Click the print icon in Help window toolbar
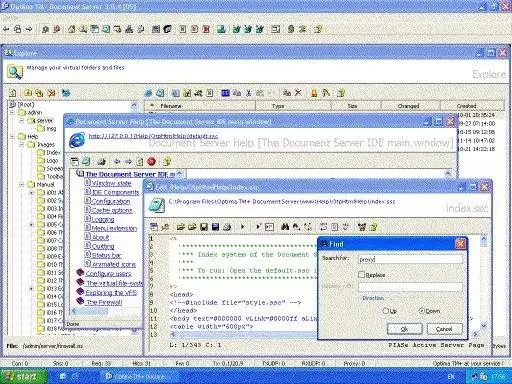The width and height of the screenshot is (512, 384). (102, 162)
